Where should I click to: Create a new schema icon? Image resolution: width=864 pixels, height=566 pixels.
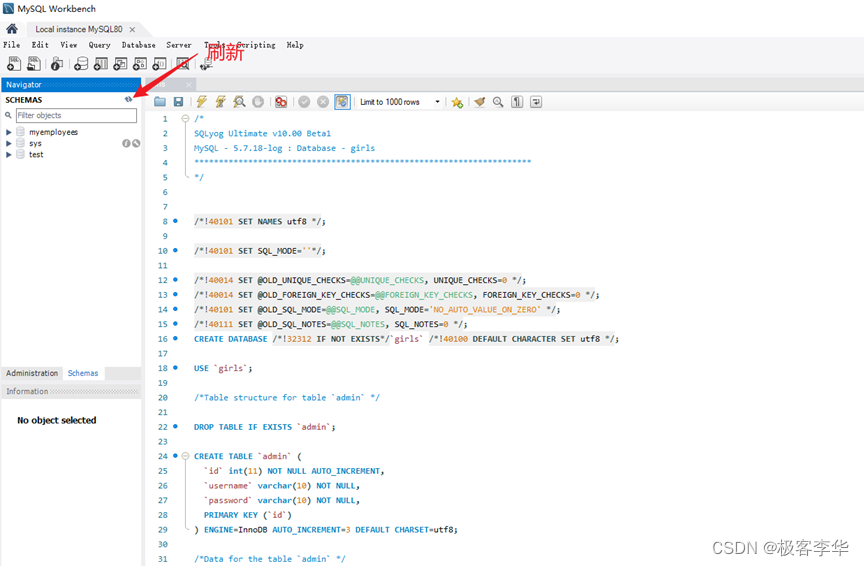coord(81,64)
